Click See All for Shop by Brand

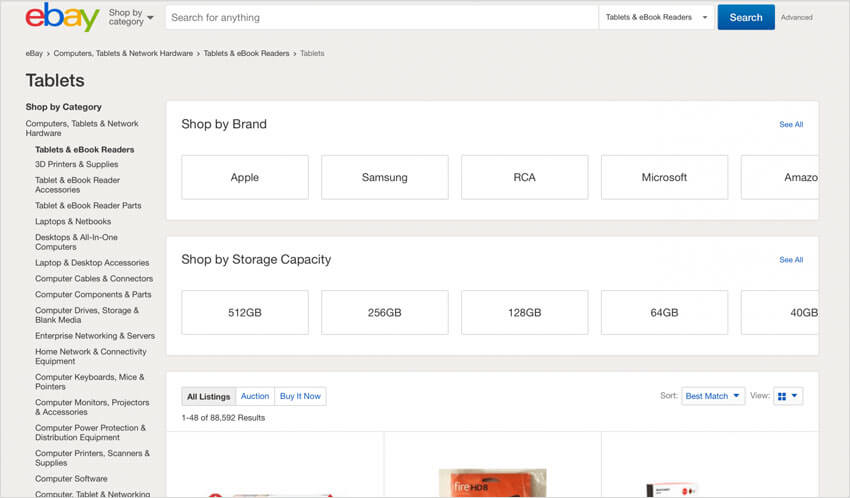tap(791, 124)
